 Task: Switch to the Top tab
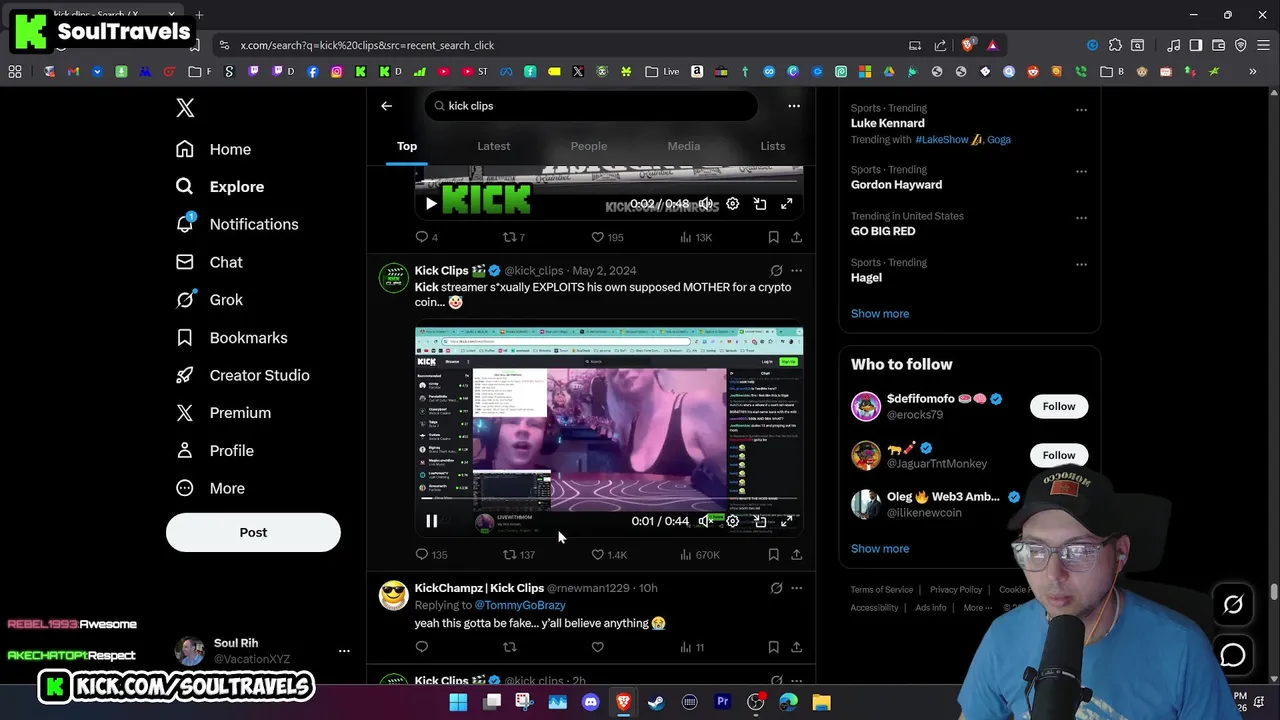pyautogui.click(x=407, y=146)
